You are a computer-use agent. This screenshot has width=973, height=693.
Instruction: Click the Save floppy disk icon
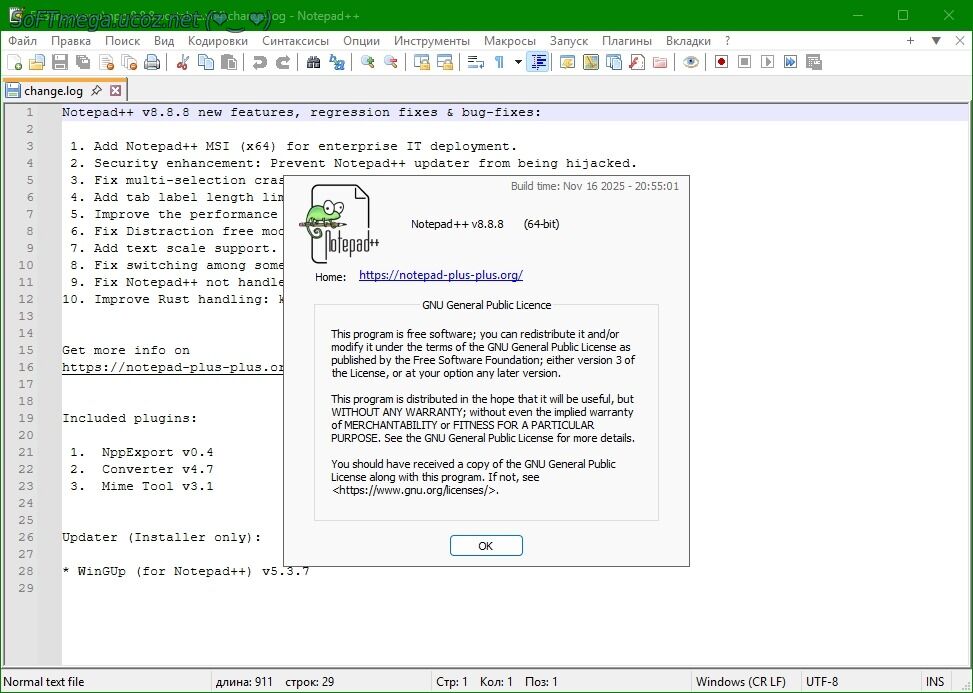tap(60, 62)
